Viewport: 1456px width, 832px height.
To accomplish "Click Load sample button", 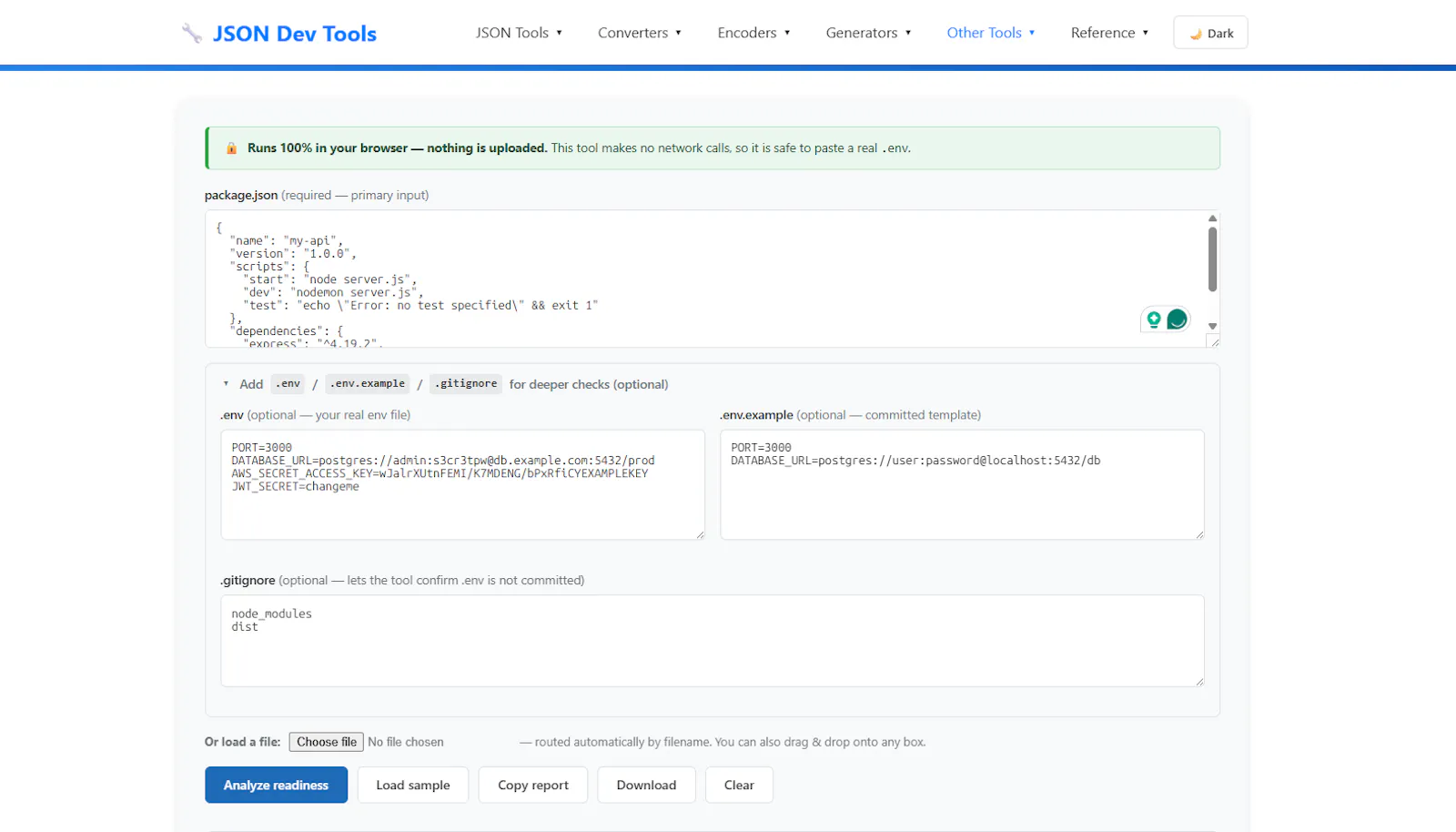I will click(413, 785).
